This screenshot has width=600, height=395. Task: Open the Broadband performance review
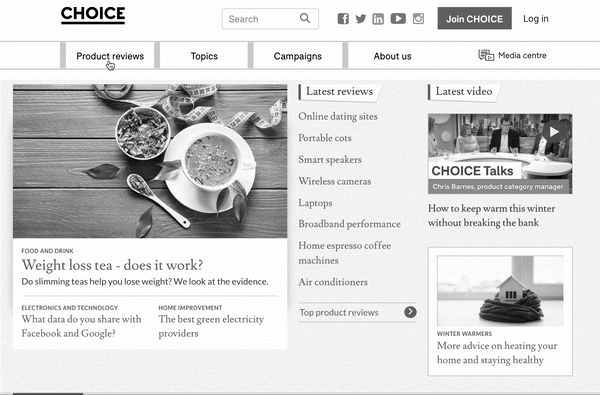pyautogui.click(x=349, y=224)
